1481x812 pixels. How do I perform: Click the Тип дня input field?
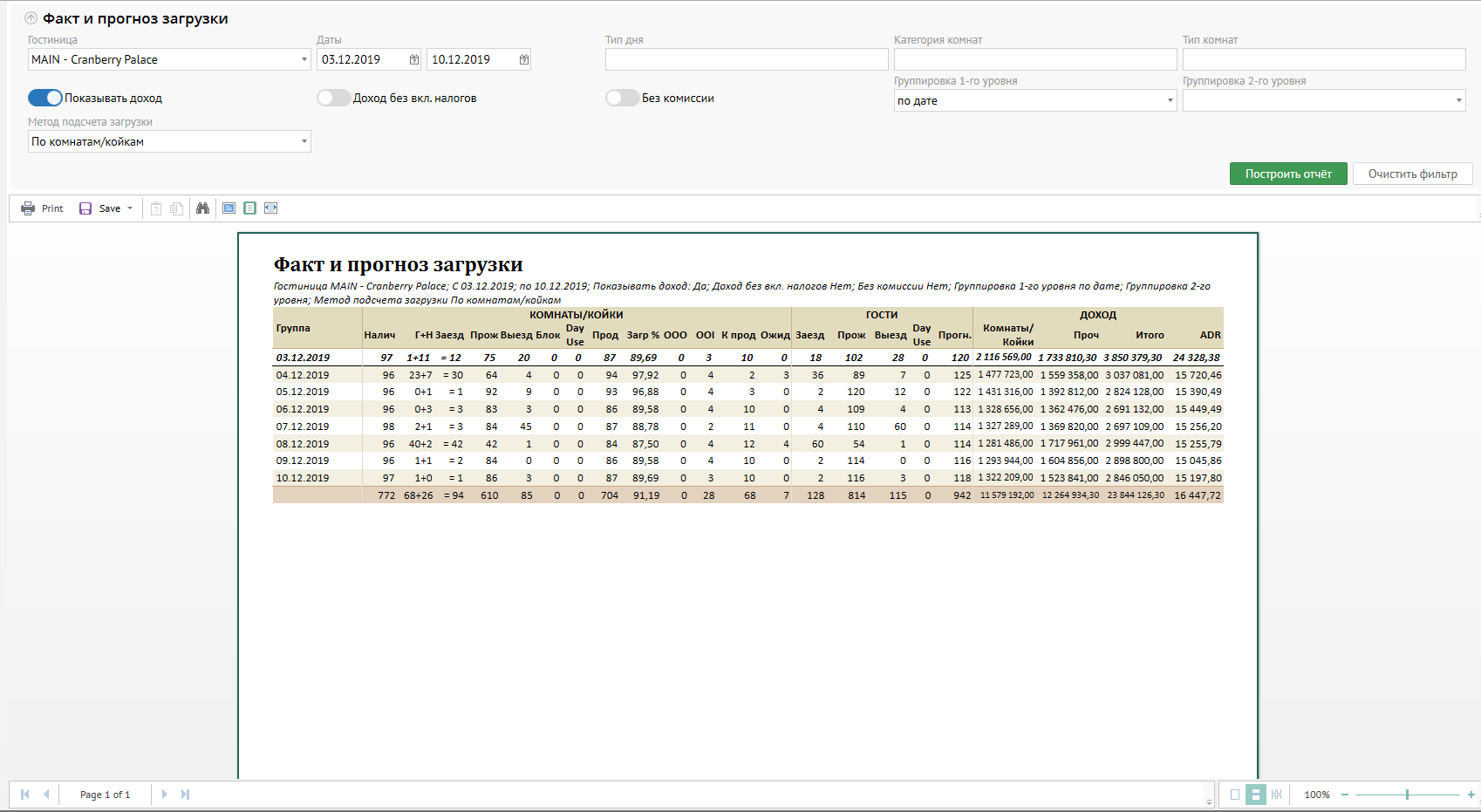point(746,59)
